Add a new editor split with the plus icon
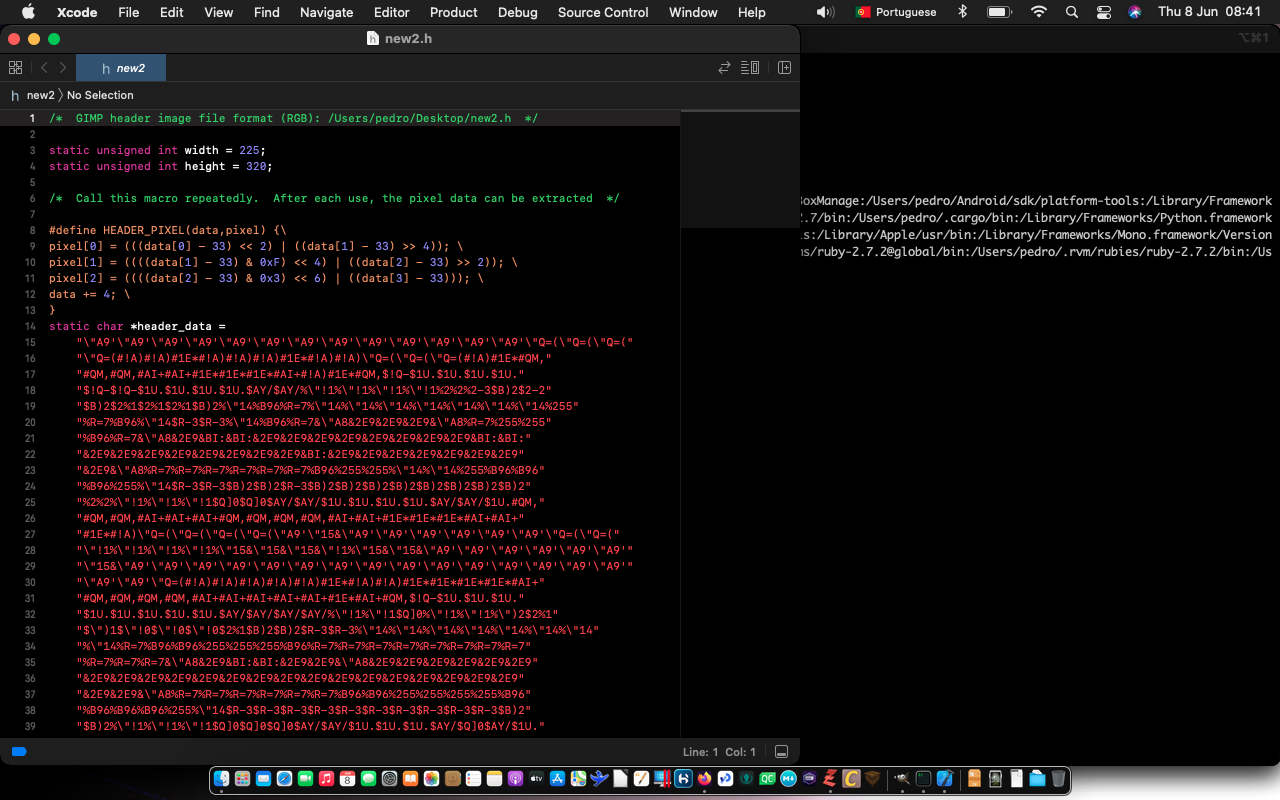This screenshot has width=1280, height=800. pos(784,67)
